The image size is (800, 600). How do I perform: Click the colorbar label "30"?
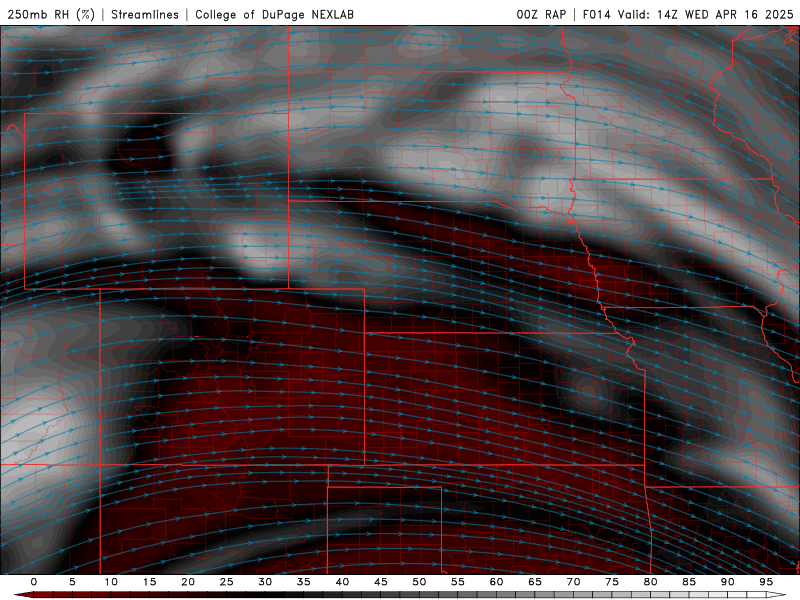click(265, 582)
